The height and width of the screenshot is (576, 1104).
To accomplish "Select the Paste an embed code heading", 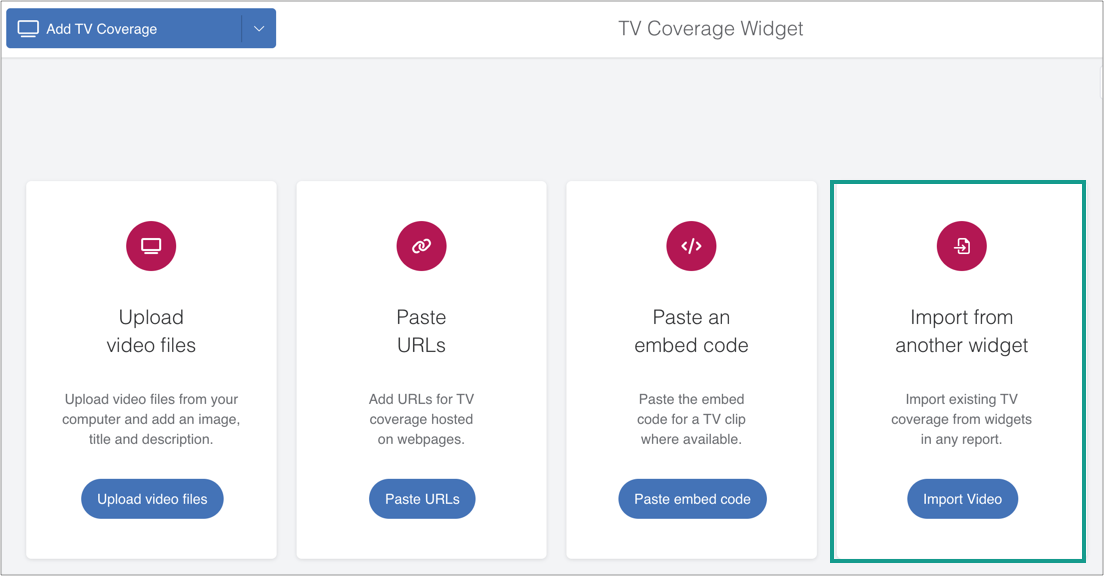I will [x=691, y=331].
